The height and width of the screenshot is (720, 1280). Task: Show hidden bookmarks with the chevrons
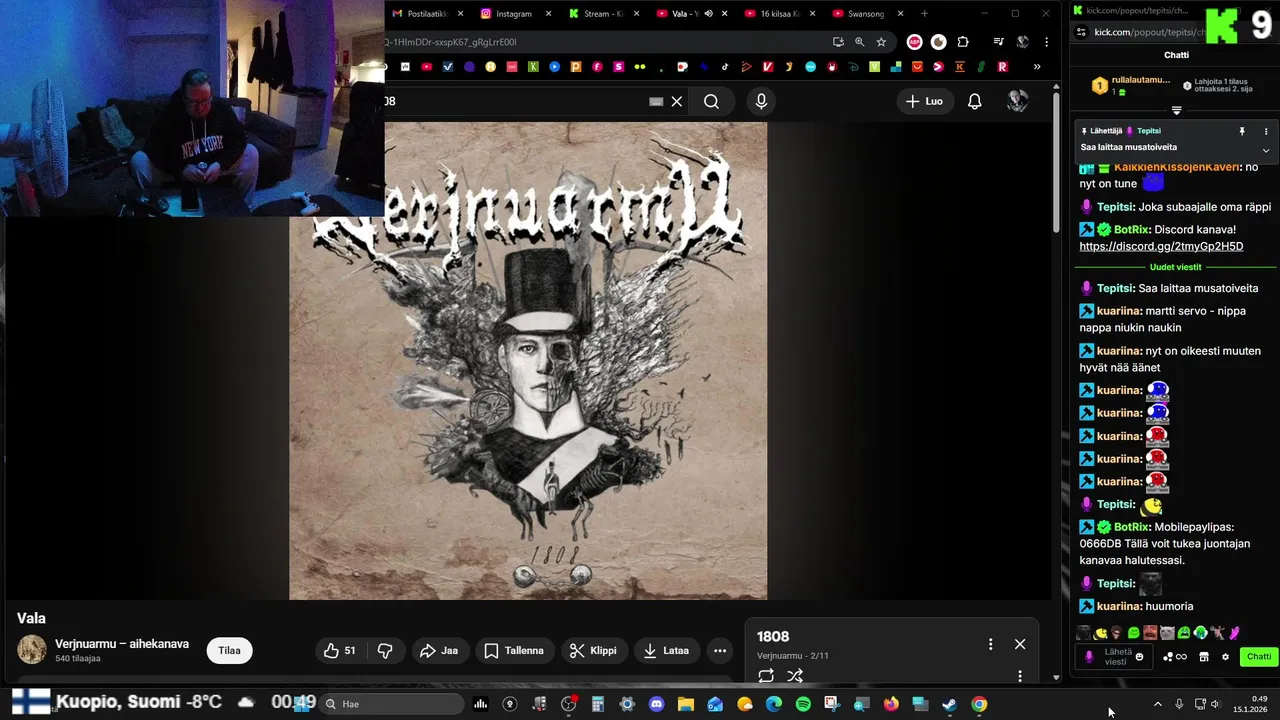coord(1036,67)
